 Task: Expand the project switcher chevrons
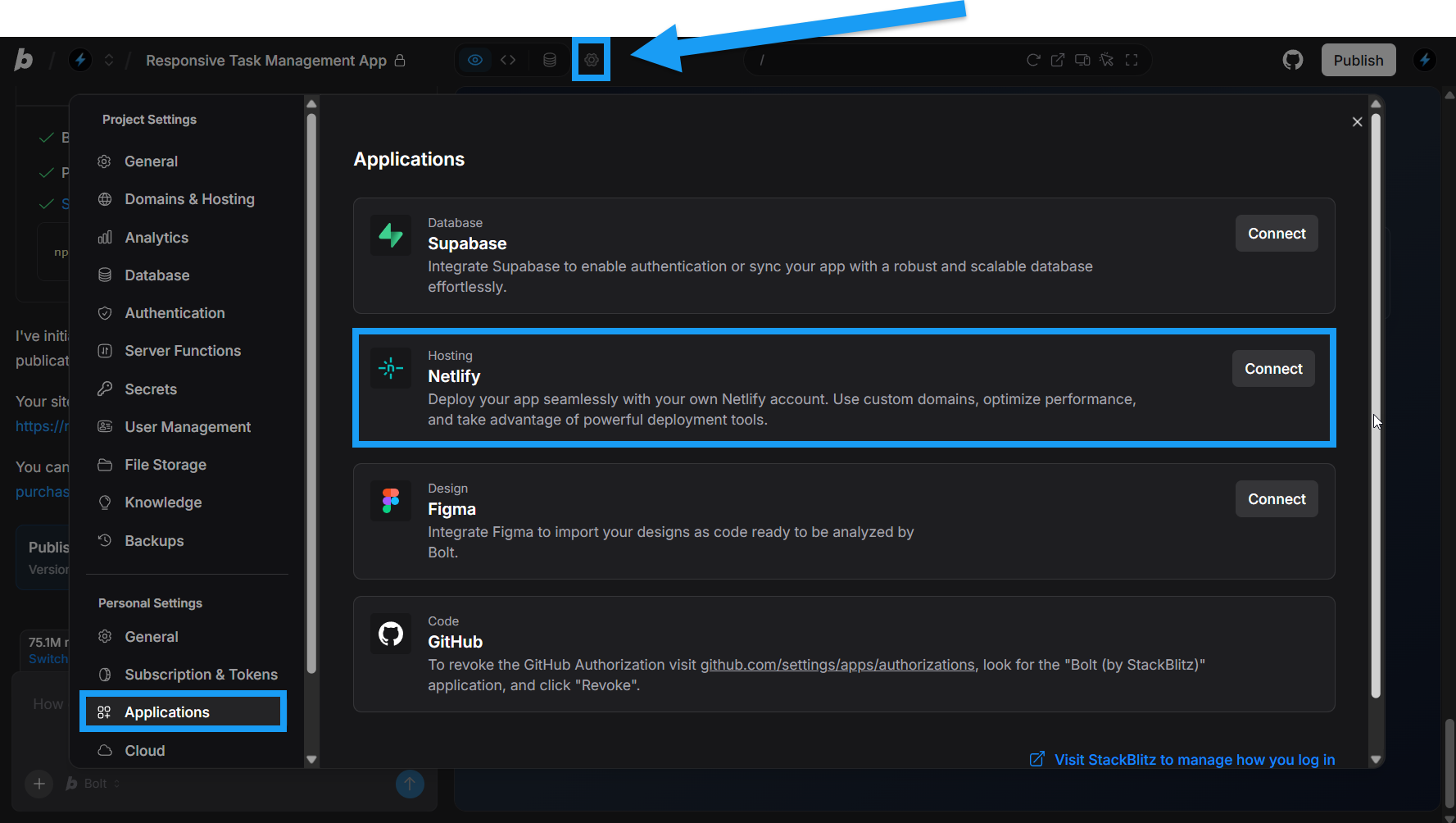109,60
